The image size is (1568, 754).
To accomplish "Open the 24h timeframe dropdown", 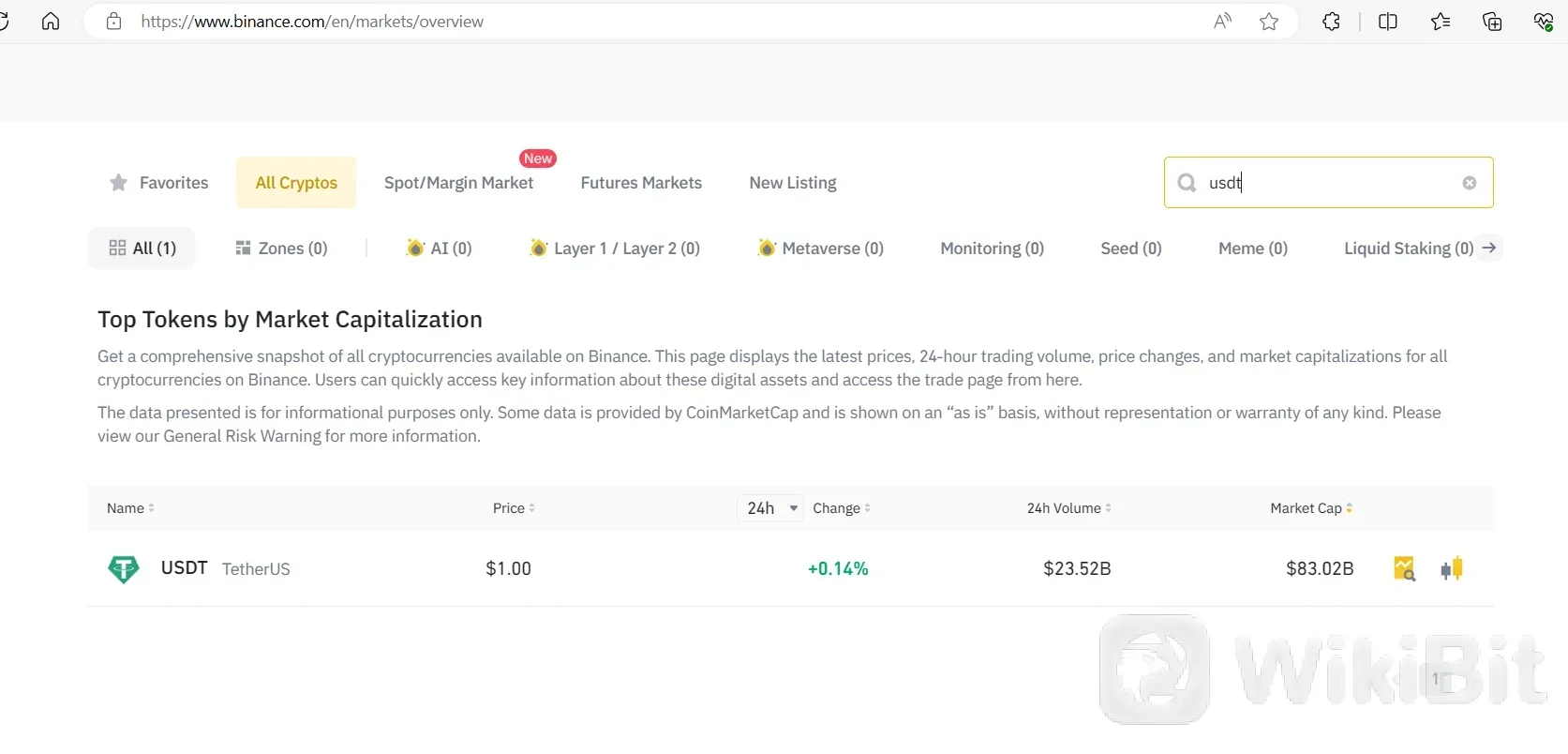I will pyautogui.click(x=770, y=508).
